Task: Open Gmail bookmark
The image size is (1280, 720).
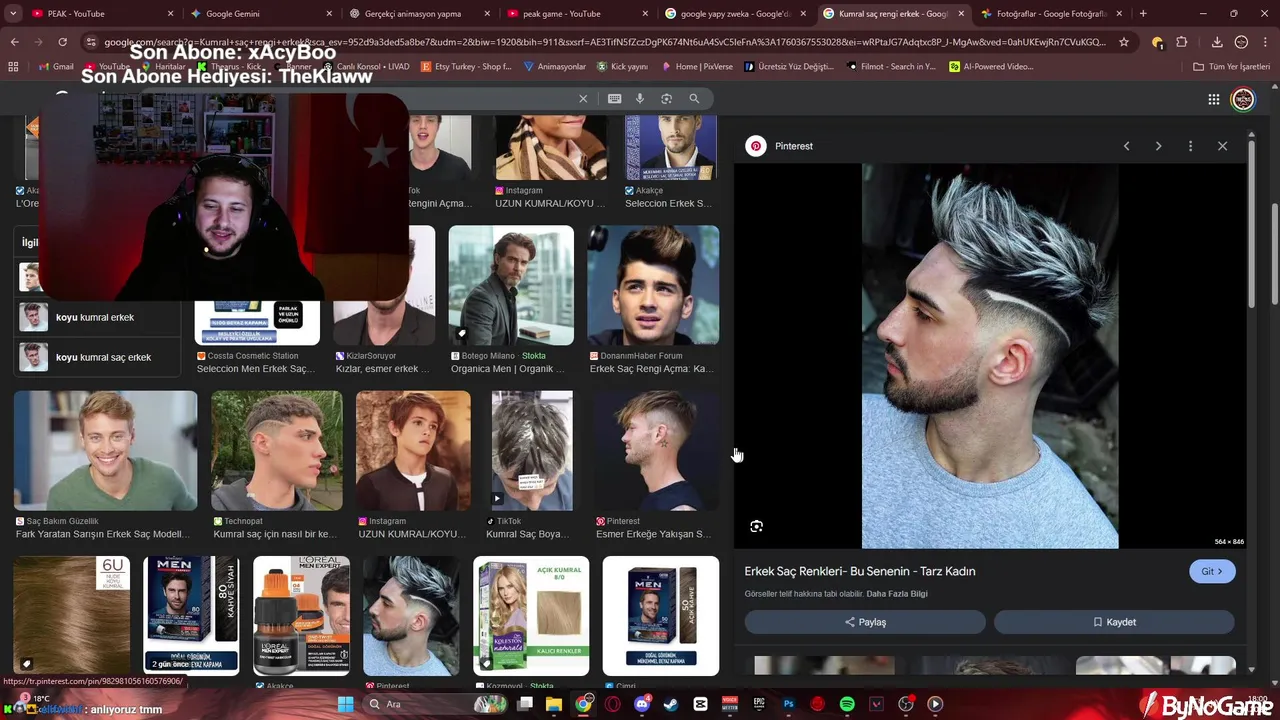Action: (56, 66)
